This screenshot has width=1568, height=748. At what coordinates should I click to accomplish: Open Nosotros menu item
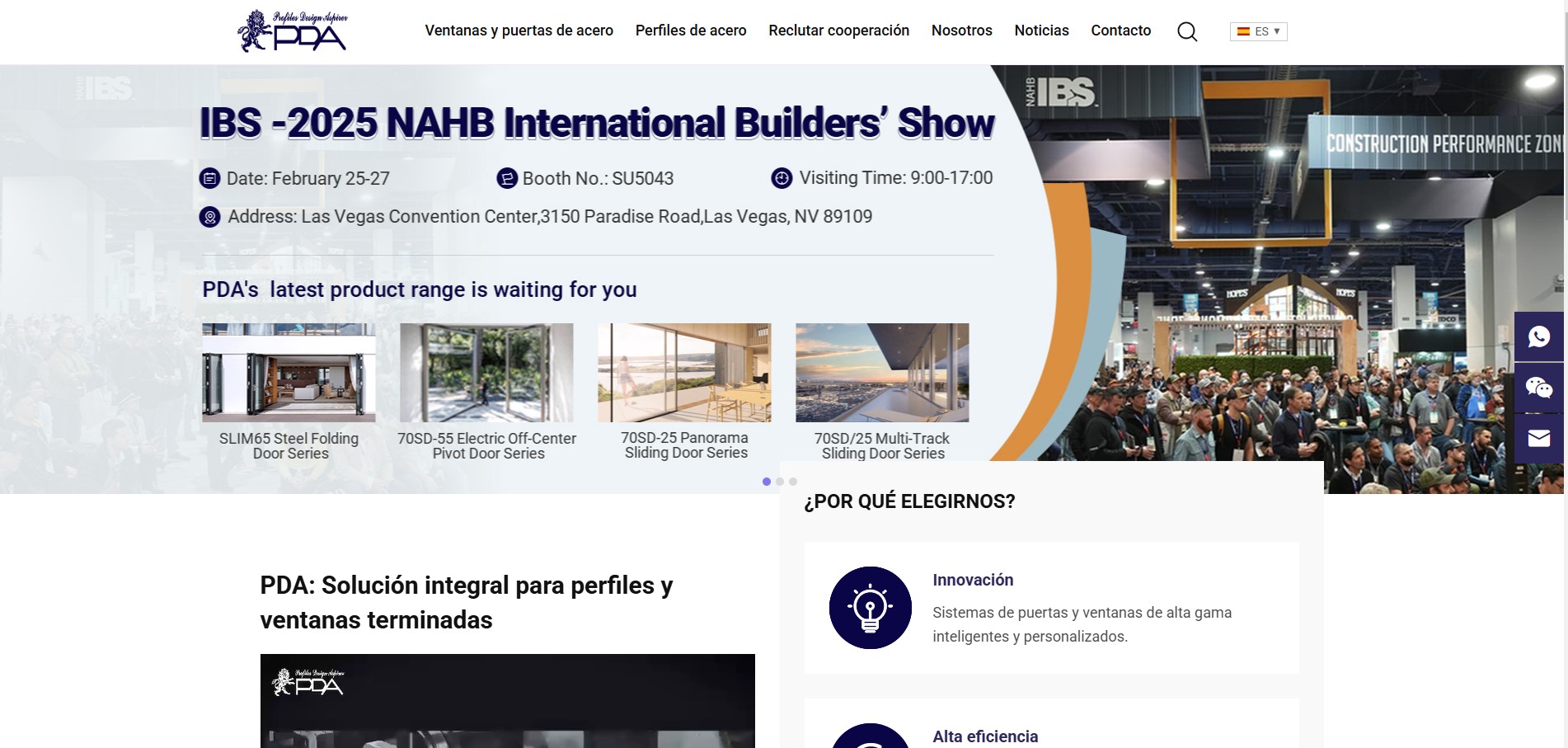[x=961, y=31]
